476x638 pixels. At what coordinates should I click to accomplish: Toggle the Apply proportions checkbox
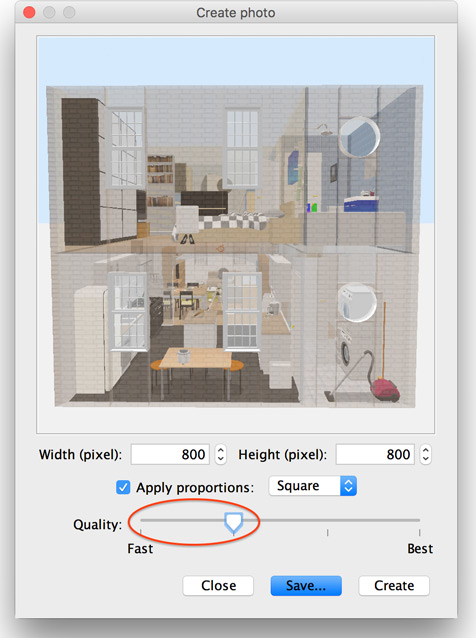pos(123,487)
